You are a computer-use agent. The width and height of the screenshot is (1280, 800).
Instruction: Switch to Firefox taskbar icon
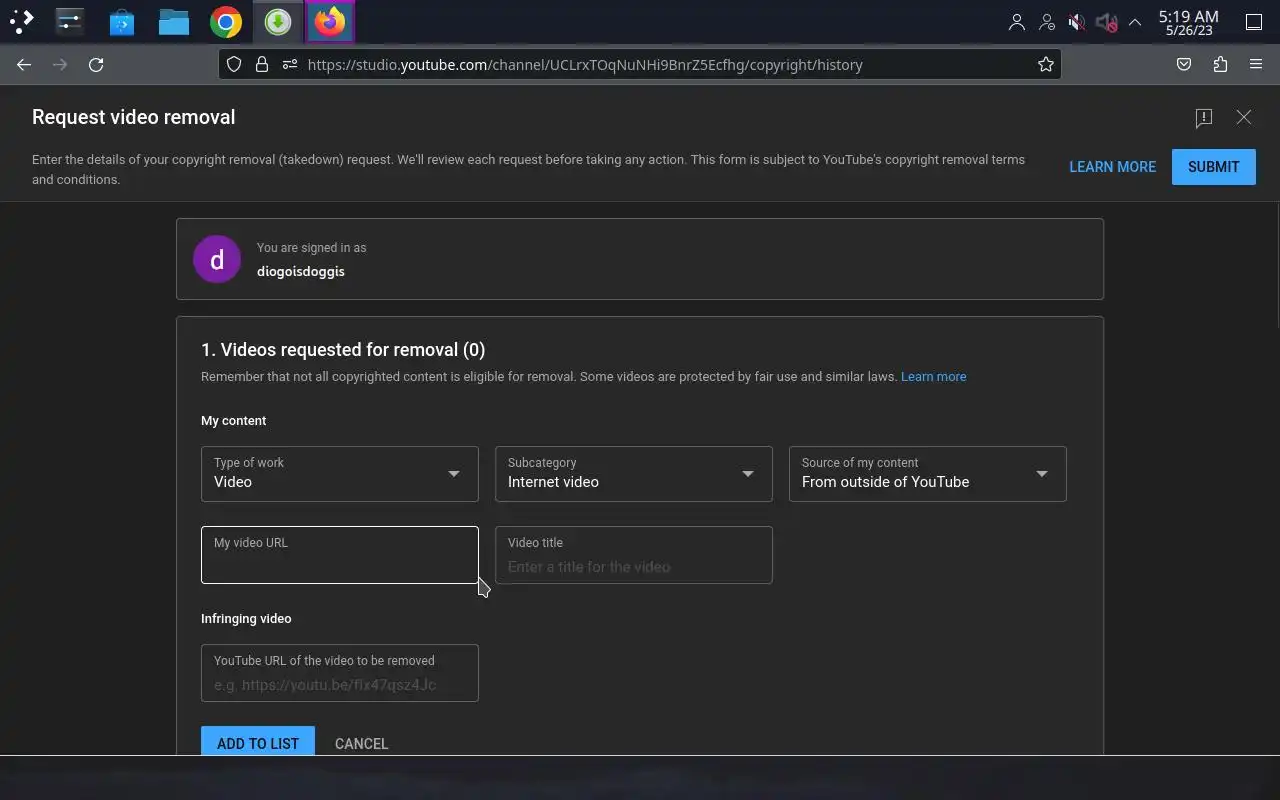coord(330,21)
